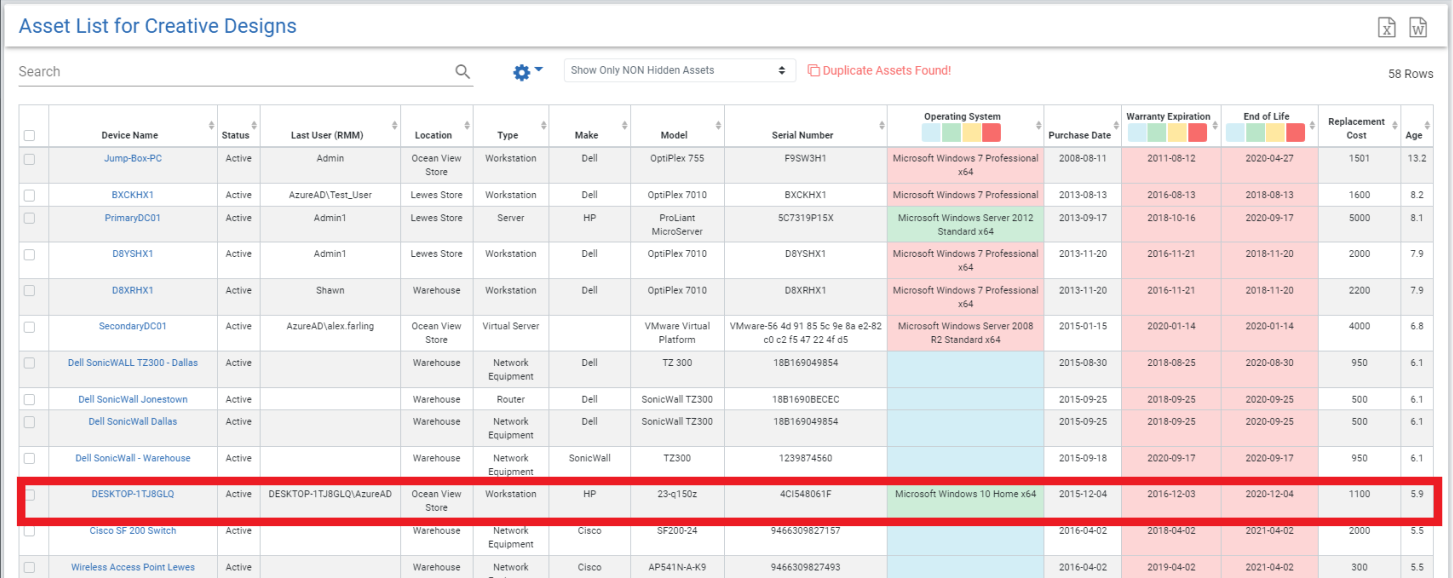Check the Dell SonicWall Dallas checkbox
Viewport: 1453px width, 578px height.
(x=29, y=422)
